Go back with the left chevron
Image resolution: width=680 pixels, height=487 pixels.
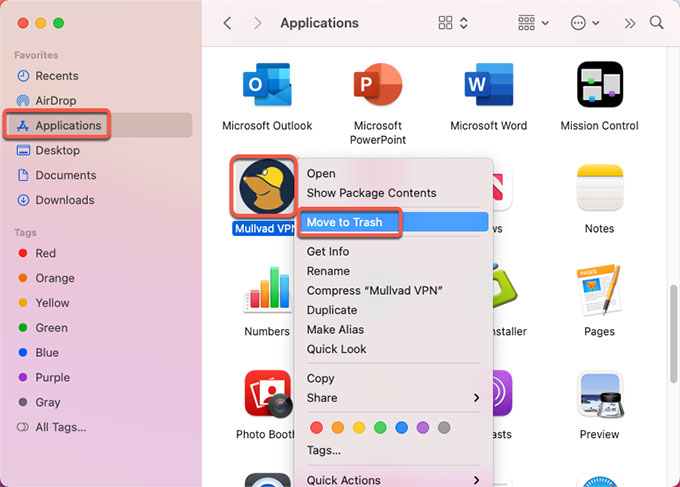coord(227,23)
